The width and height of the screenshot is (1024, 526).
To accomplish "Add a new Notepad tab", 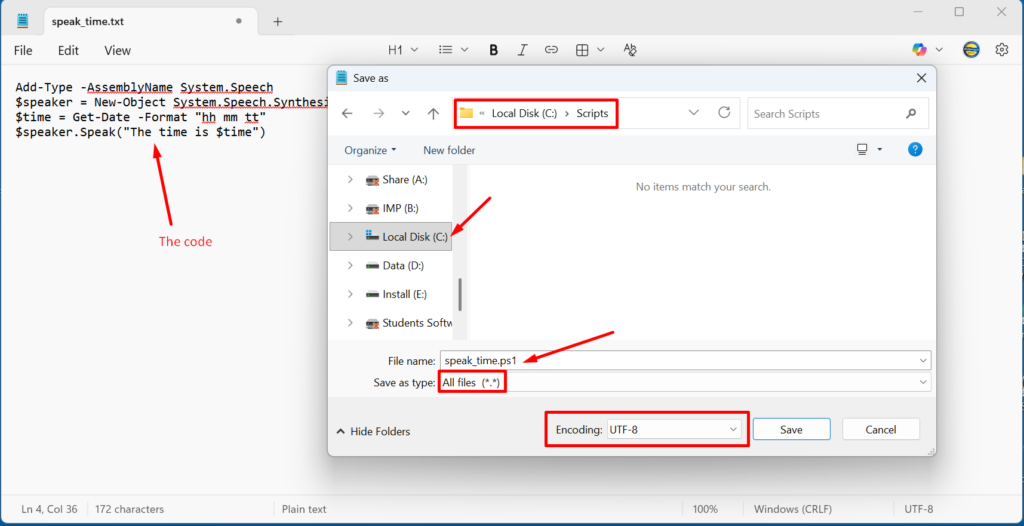I will 278,22.
